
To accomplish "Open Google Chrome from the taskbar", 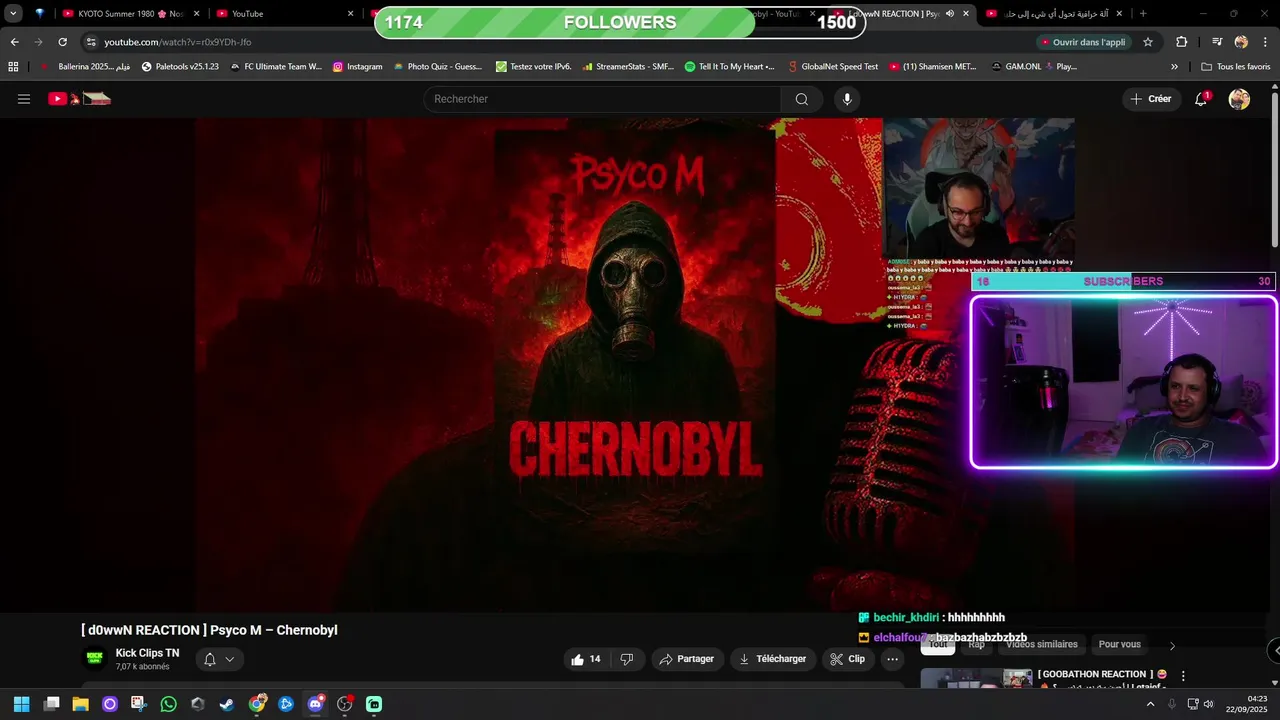I will [x=257, y=704].
